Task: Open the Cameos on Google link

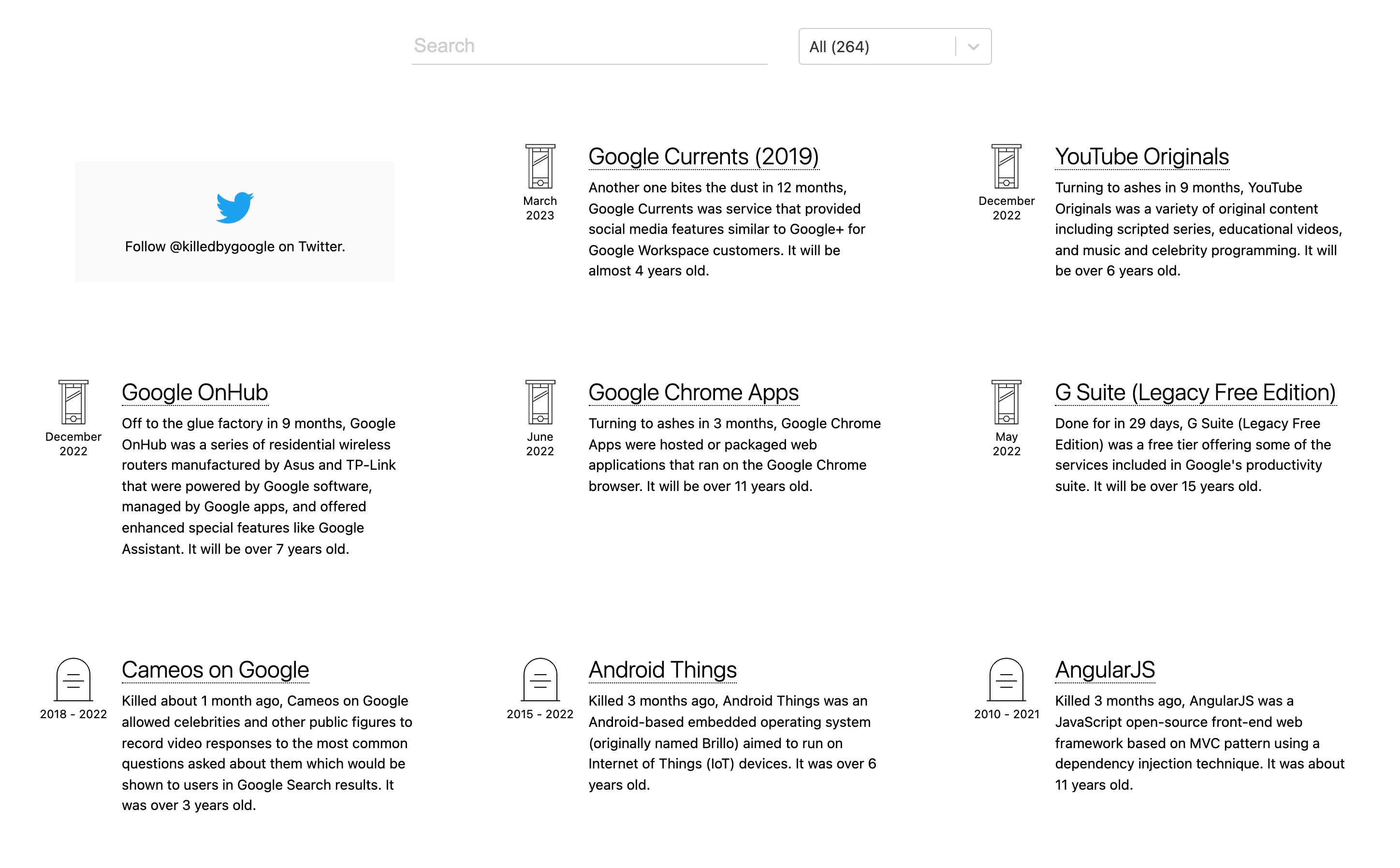Action: [x=215, y=670]
